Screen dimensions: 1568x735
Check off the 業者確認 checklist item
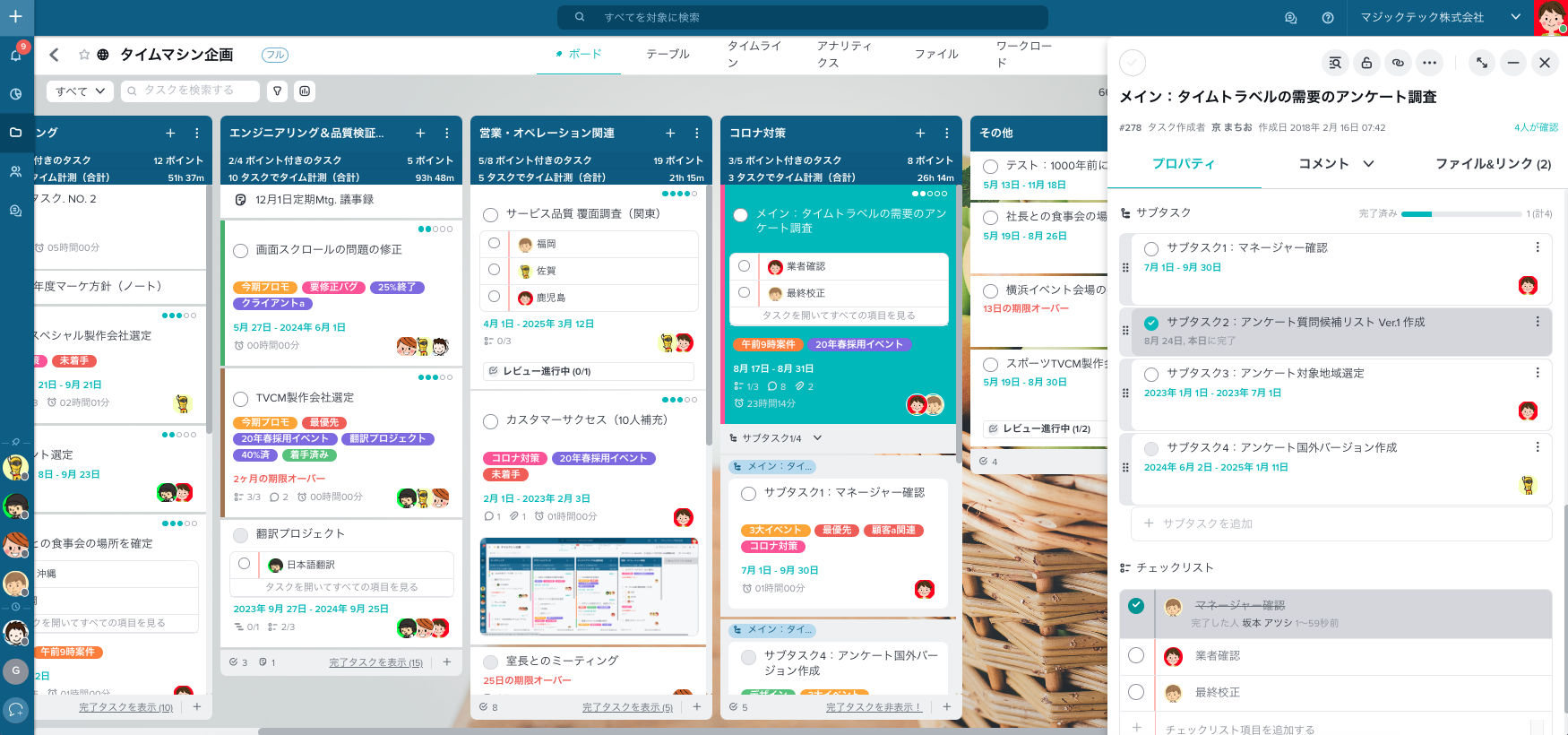tap(1136, 656)
